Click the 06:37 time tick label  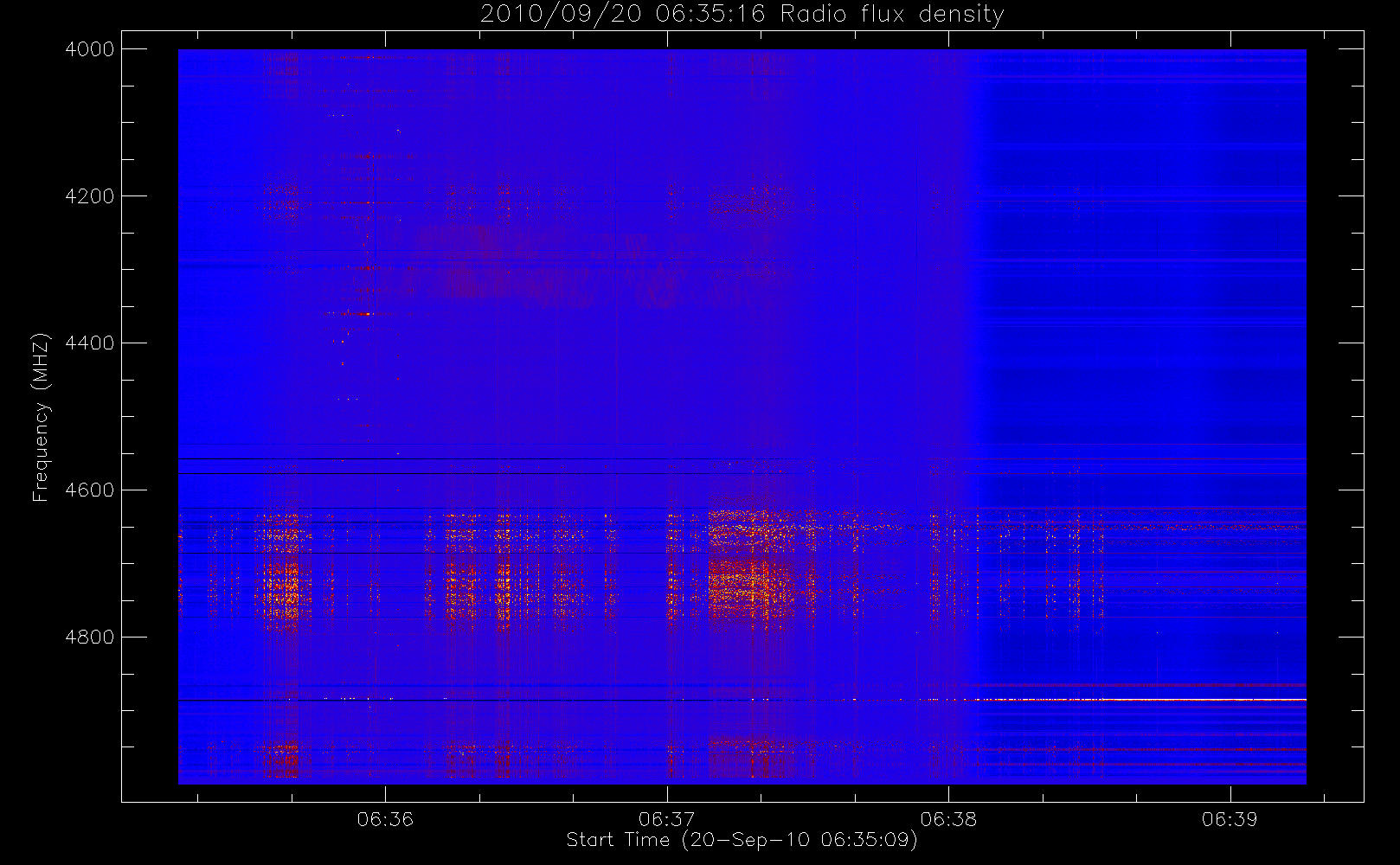point(667,819)
